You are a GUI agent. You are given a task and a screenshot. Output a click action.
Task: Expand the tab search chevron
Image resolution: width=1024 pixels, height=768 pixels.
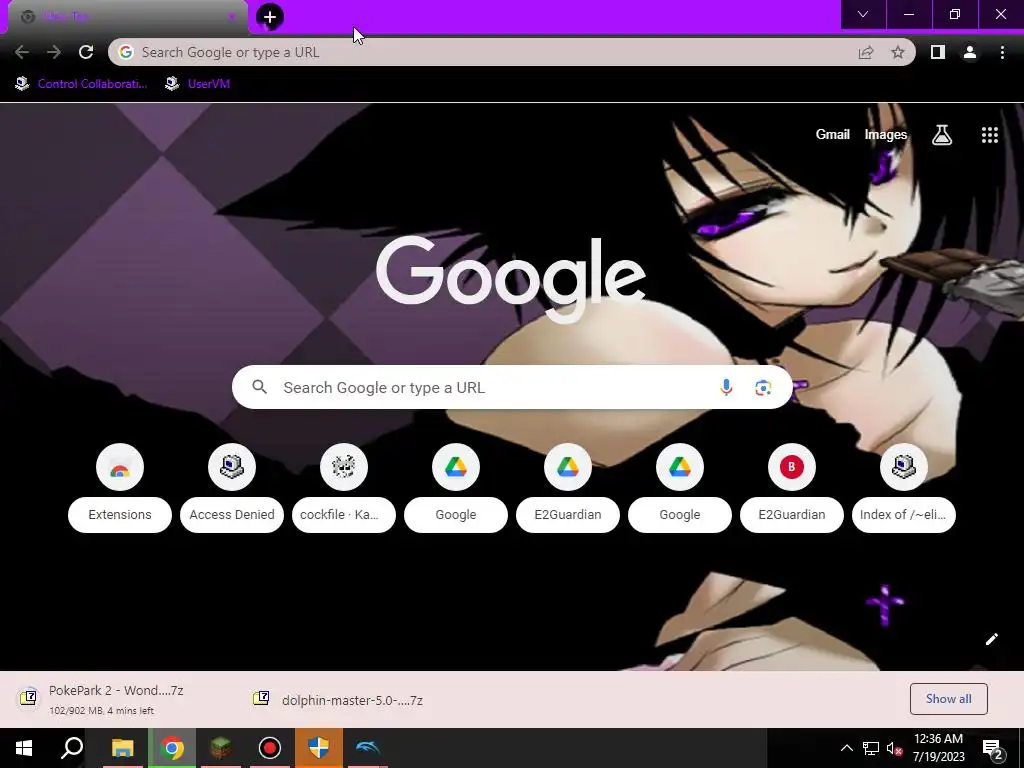click(863, 14)
